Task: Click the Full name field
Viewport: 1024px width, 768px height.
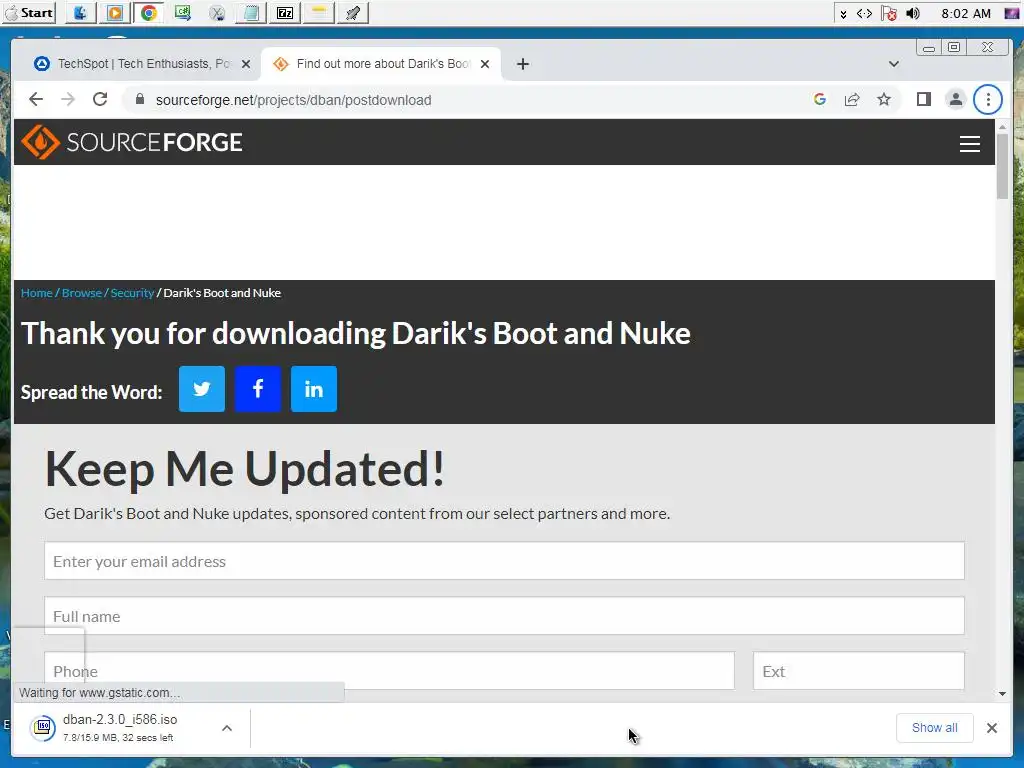Action: coord(504,615)
